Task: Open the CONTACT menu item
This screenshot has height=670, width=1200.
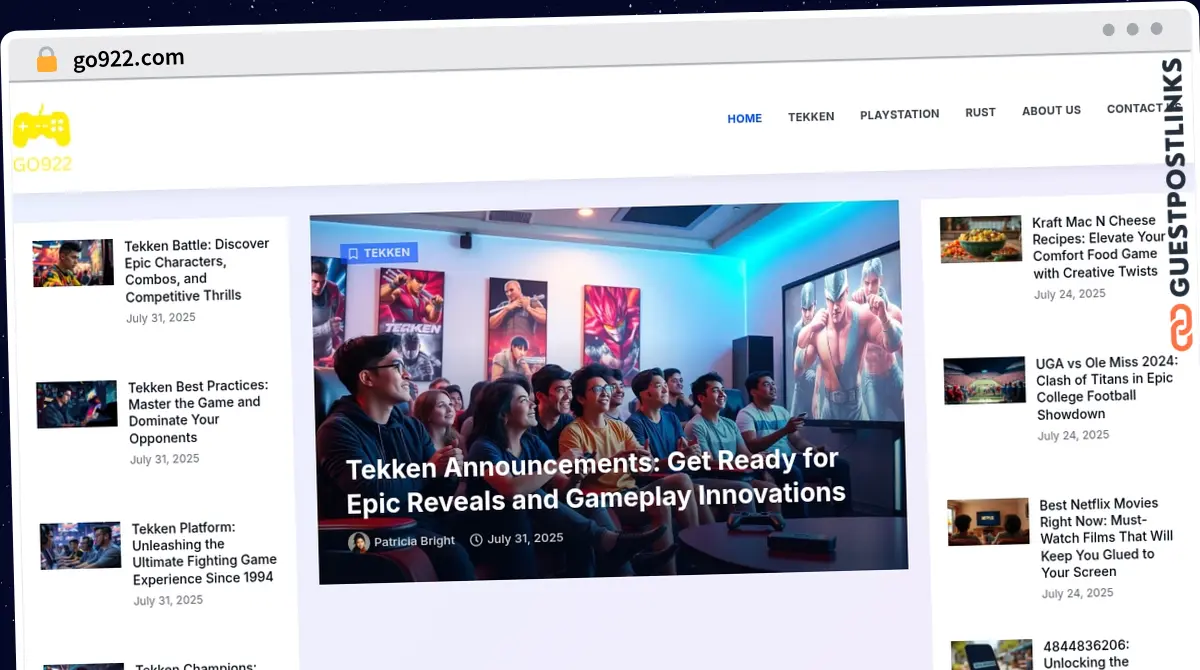Action: pyautogui.click(x=1135, y=108)
